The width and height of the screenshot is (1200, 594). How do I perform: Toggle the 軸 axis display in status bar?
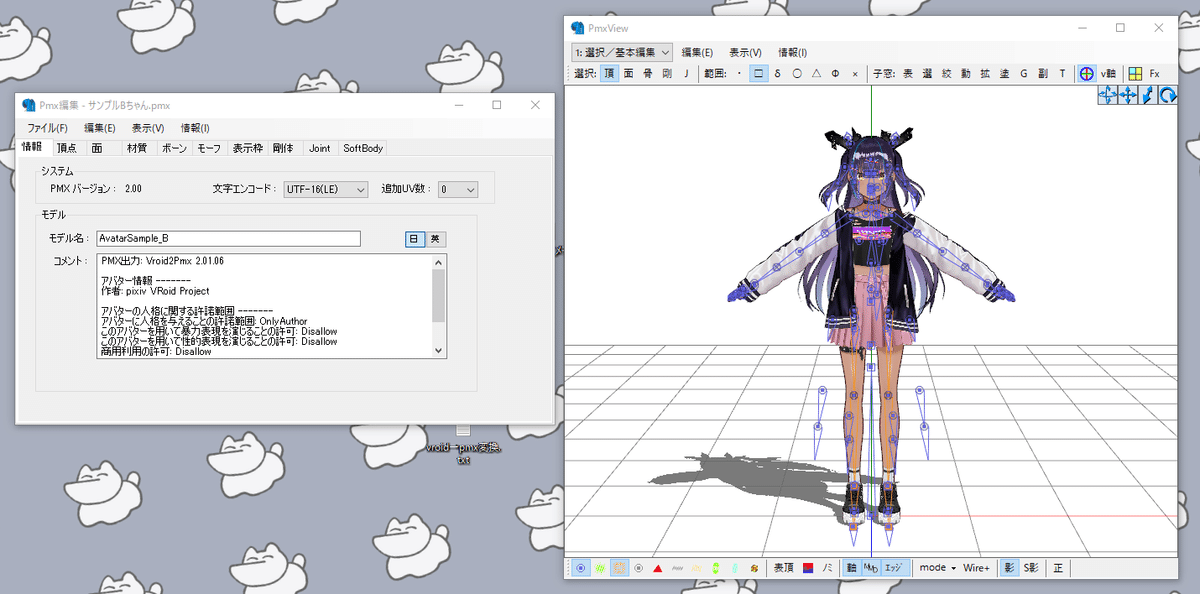(854, 567)
